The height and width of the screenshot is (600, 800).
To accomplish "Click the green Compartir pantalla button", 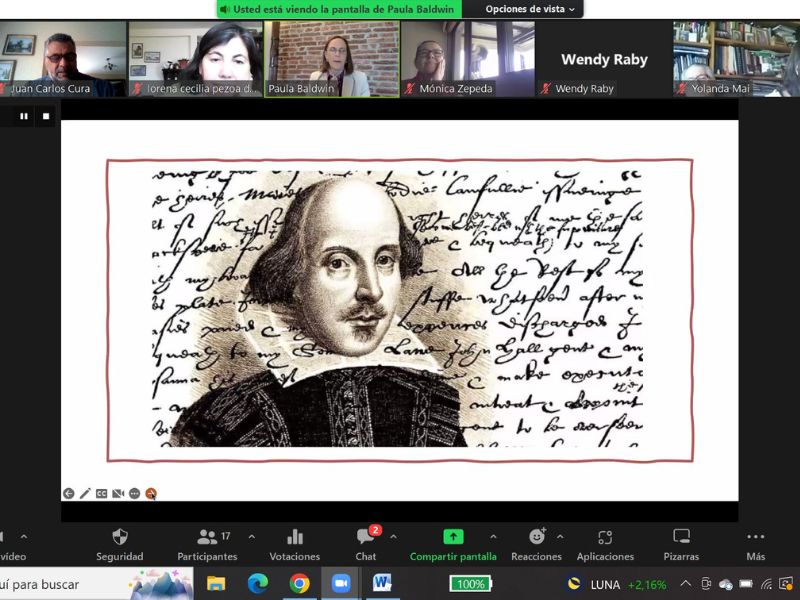I will click(x=453, y=544).
